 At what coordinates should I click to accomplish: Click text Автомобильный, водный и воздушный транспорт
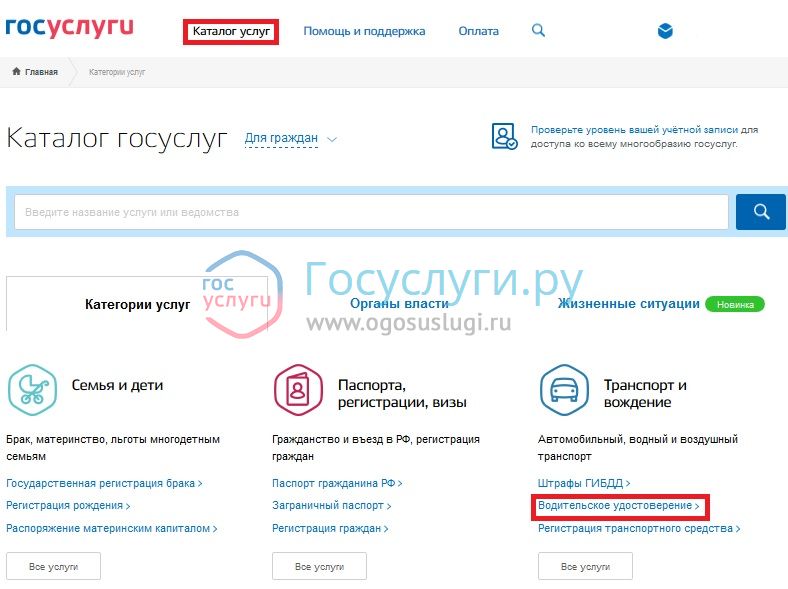(x=638, y=448)
